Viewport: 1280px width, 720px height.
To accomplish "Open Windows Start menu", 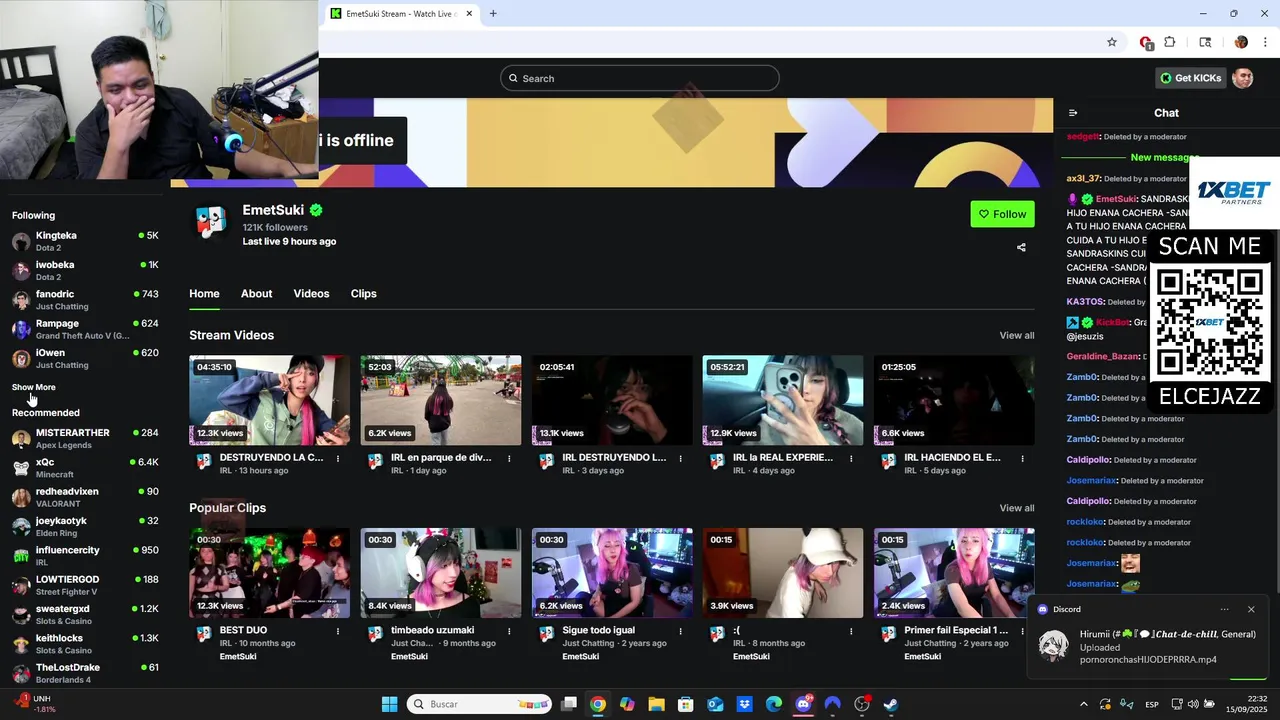I will [389, 704].
